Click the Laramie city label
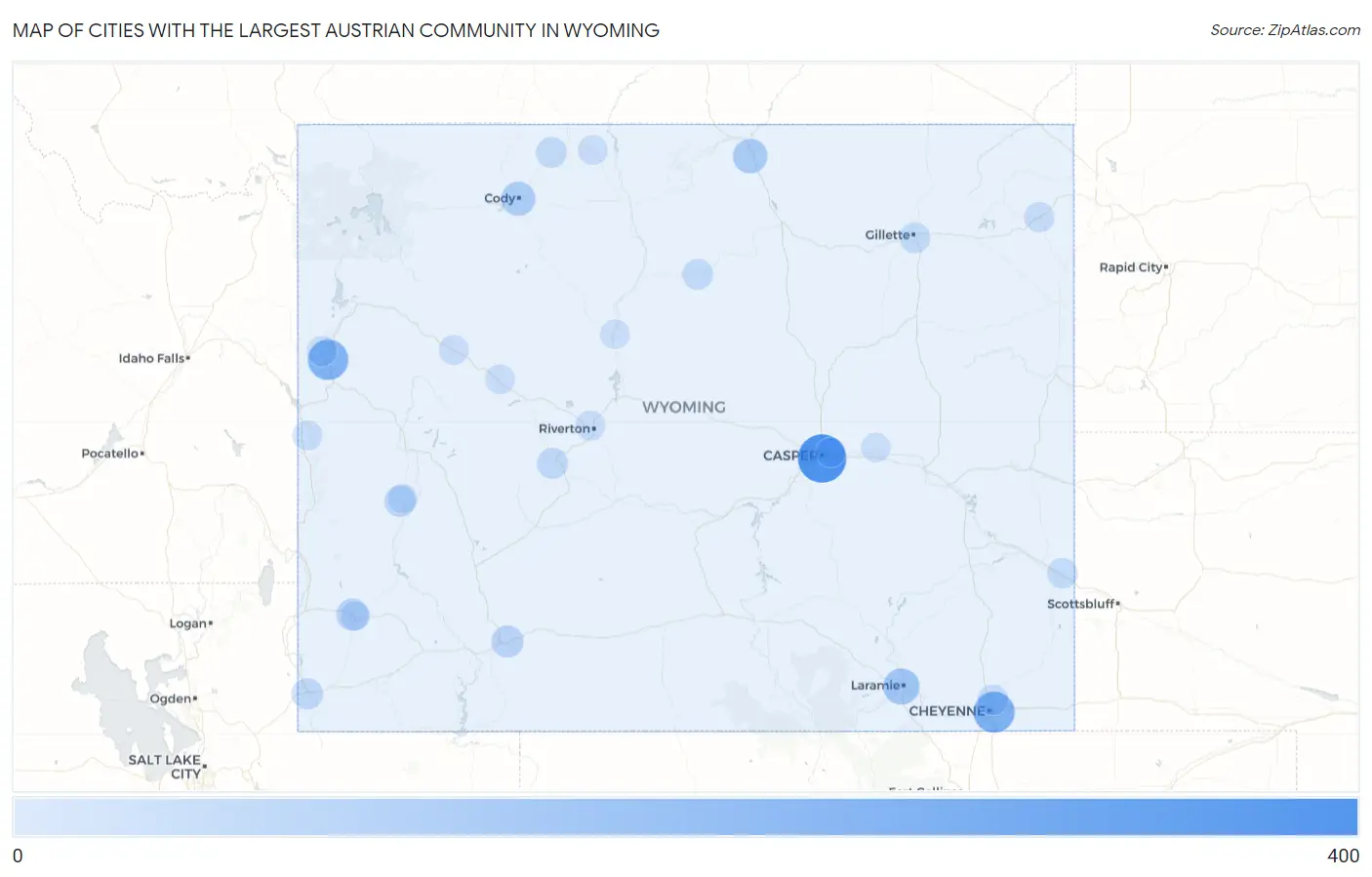Screen dimensions: 1372x877 (x=875, y=686)
